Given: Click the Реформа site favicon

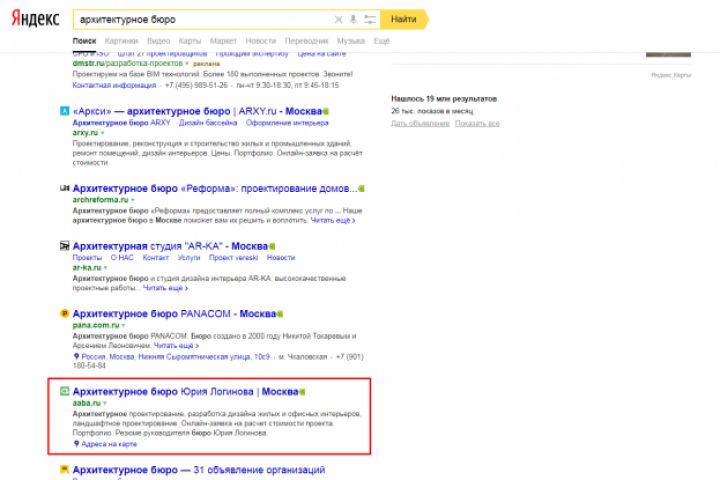Looking at the screenshot, I should (65, 188).
